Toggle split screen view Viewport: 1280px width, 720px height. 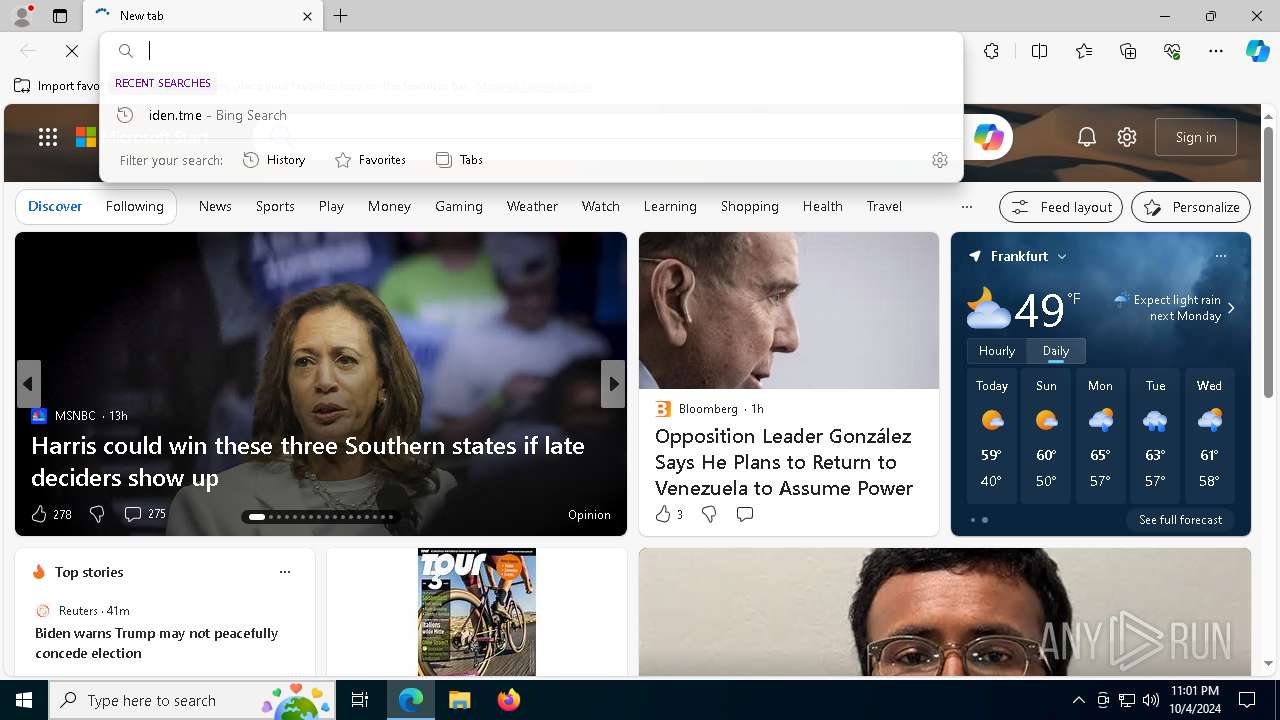[x=1039, y=51]
